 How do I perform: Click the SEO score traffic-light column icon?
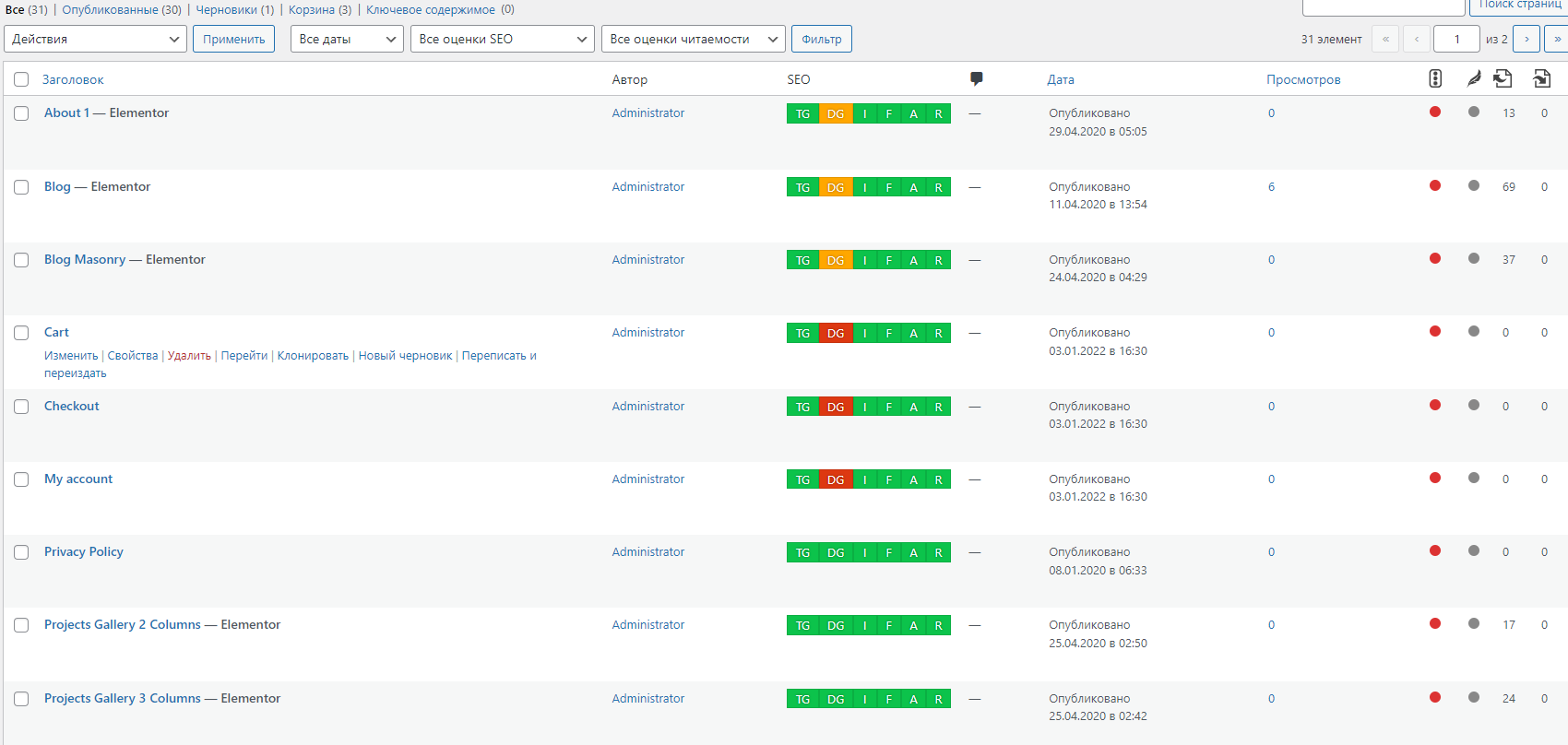pyautogui.click(x=1435, y=79)
